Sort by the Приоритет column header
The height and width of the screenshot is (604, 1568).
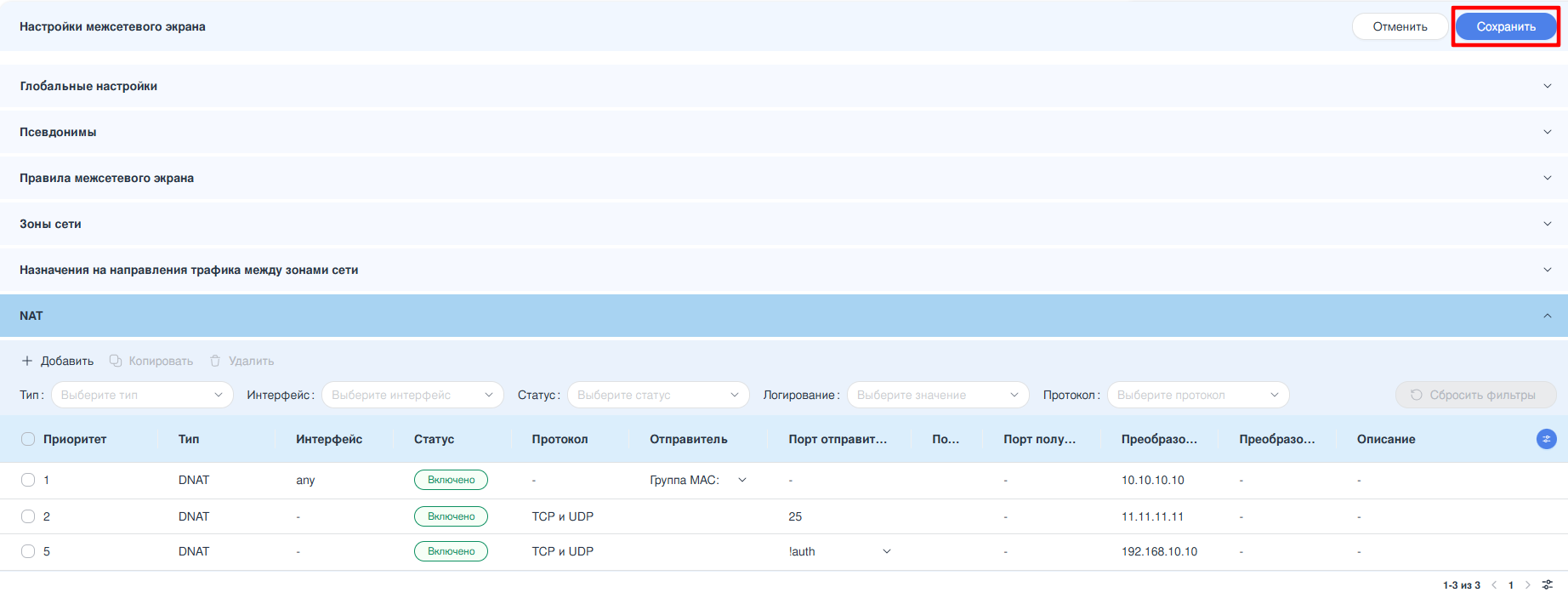[x=75, y=439]
